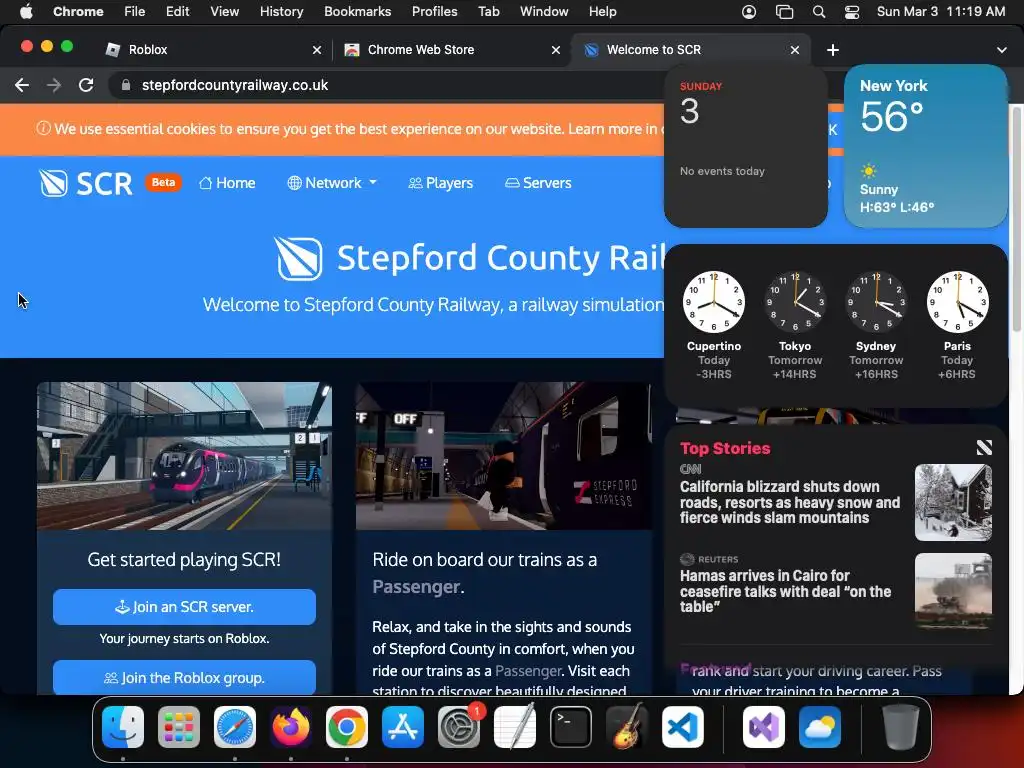This screenshot has width=1024, height=768.
Task: Open the Trash in the dock
Action: (901, 727)
